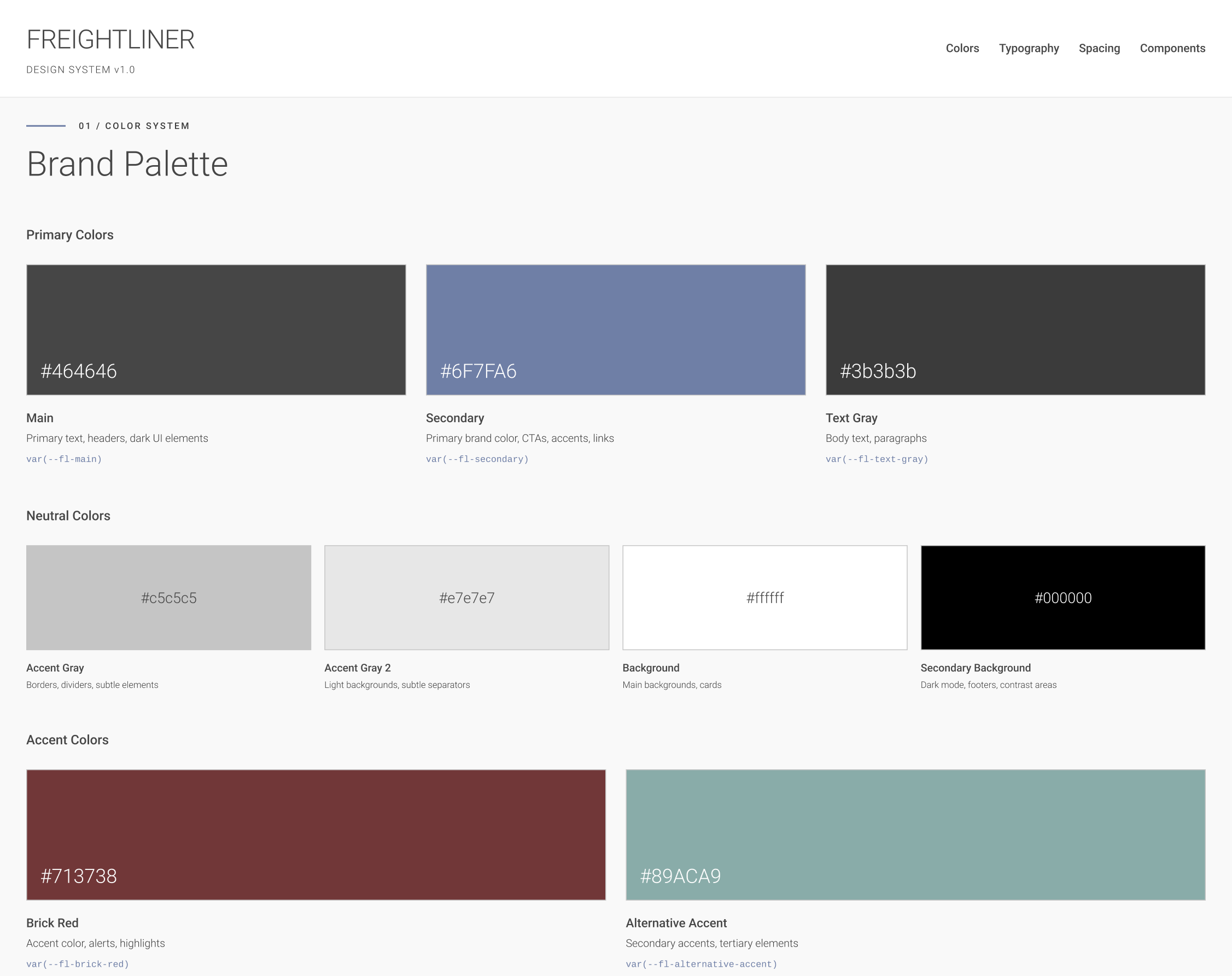Choose the #e7e7e7 Accent Gray 2 swatch
1232x976 pixels.
(x=466, y=597)
